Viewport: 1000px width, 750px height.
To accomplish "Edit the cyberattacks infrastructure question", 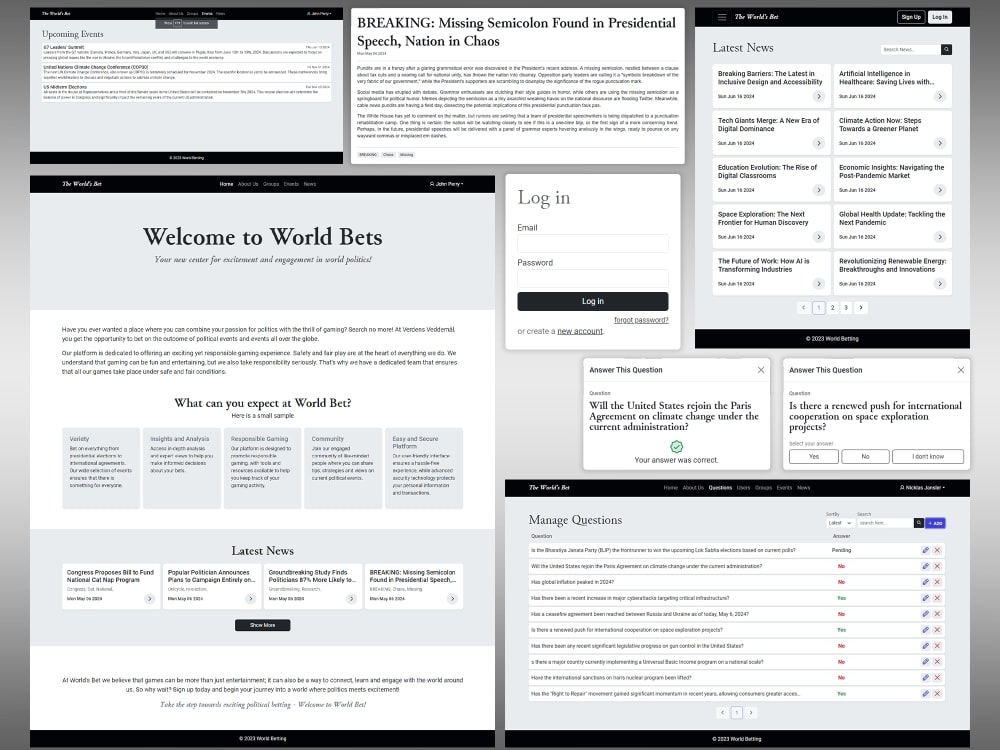I will 925,598.
